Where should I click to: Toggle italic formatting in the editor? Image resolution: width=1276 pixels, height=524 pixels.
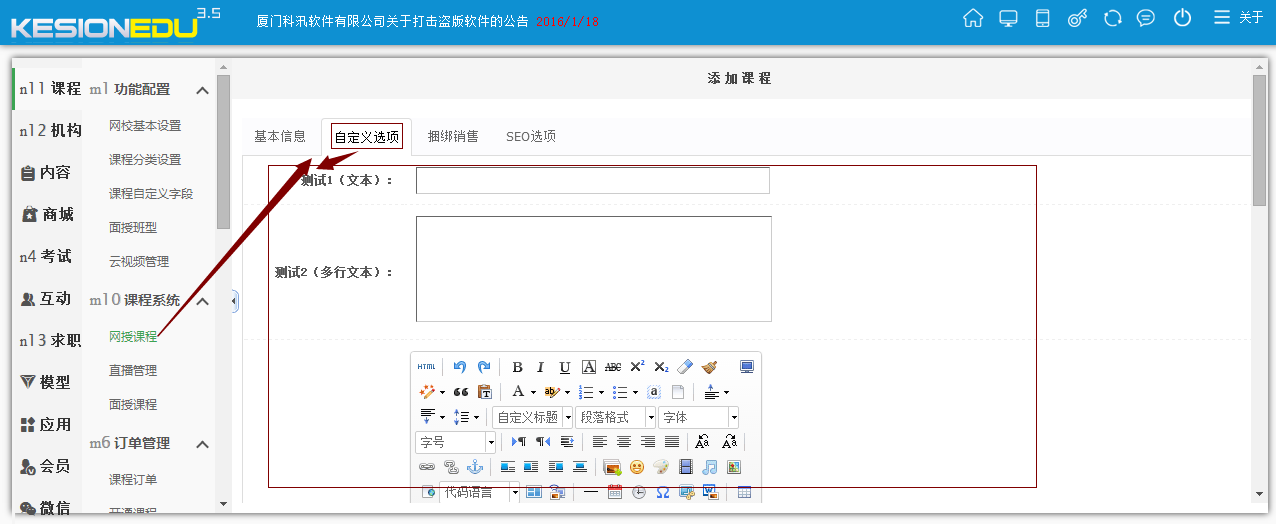541,367
